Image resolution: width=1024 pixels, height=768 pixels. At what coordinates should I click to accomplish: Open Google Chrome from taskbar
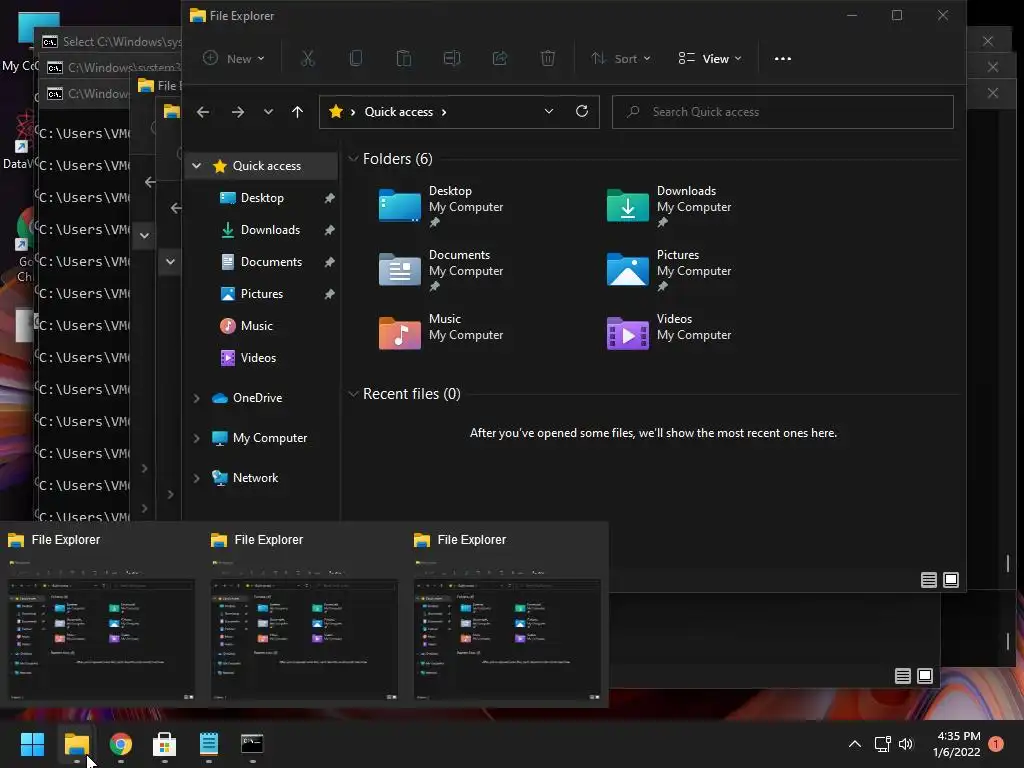121,744
